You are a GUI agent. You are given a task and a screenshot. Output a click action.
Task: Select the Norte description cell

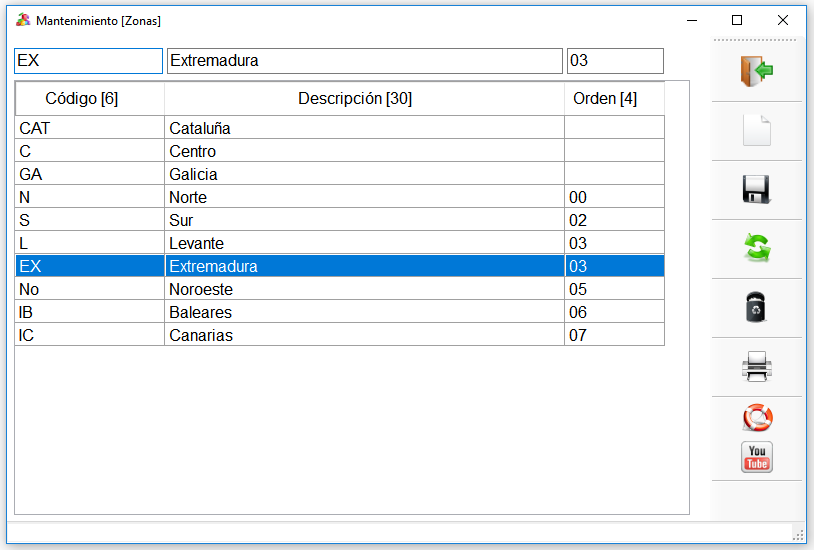click(364, 197)
